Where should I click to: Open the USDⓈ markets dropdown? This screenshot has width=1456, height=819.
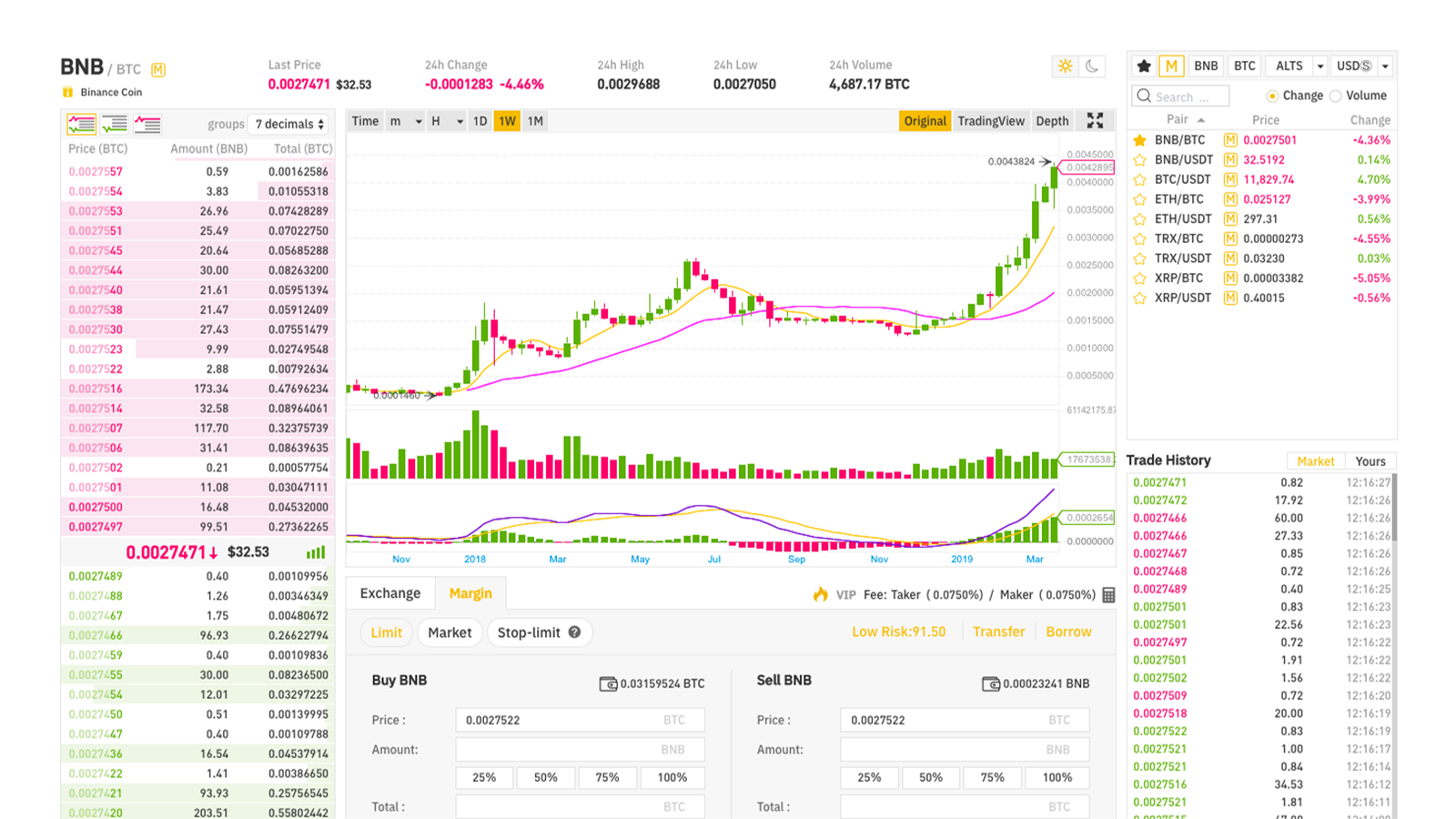1361,66
